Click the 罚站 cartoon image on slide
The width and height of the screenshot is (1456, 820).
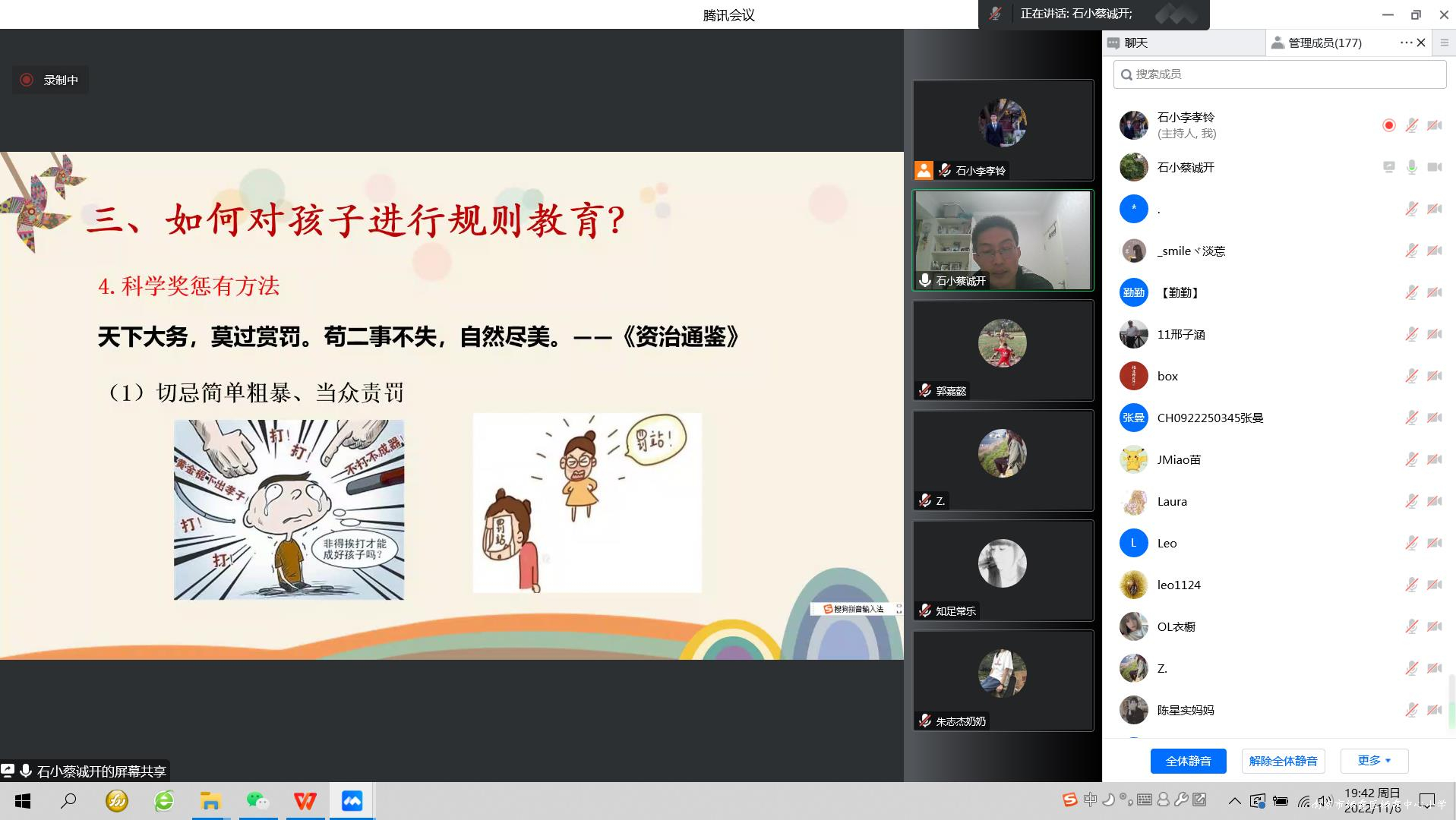(587, 503)
